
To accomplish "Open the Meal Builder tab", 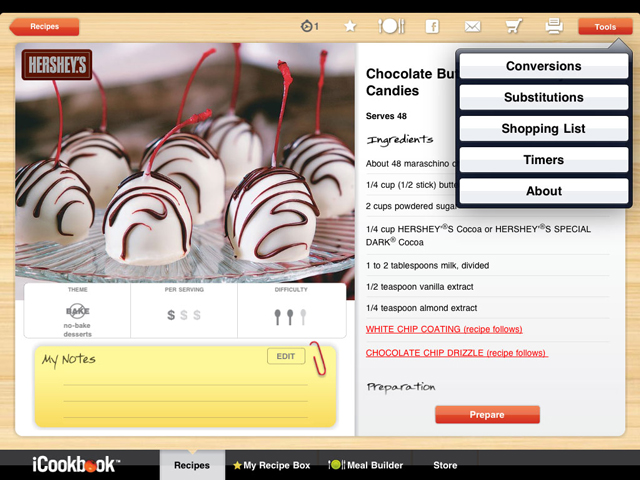I will [x=365, y=465].
